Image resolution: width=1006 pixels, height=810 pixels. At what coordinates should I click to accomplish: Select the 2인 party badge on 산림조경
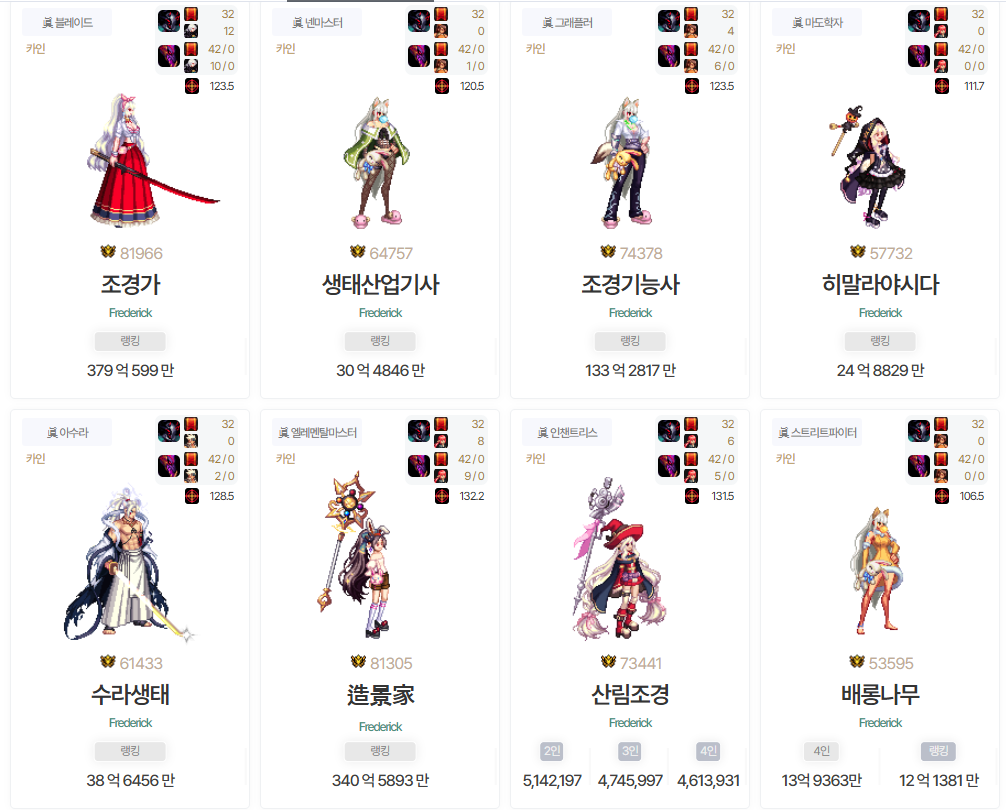pos(552,751)
